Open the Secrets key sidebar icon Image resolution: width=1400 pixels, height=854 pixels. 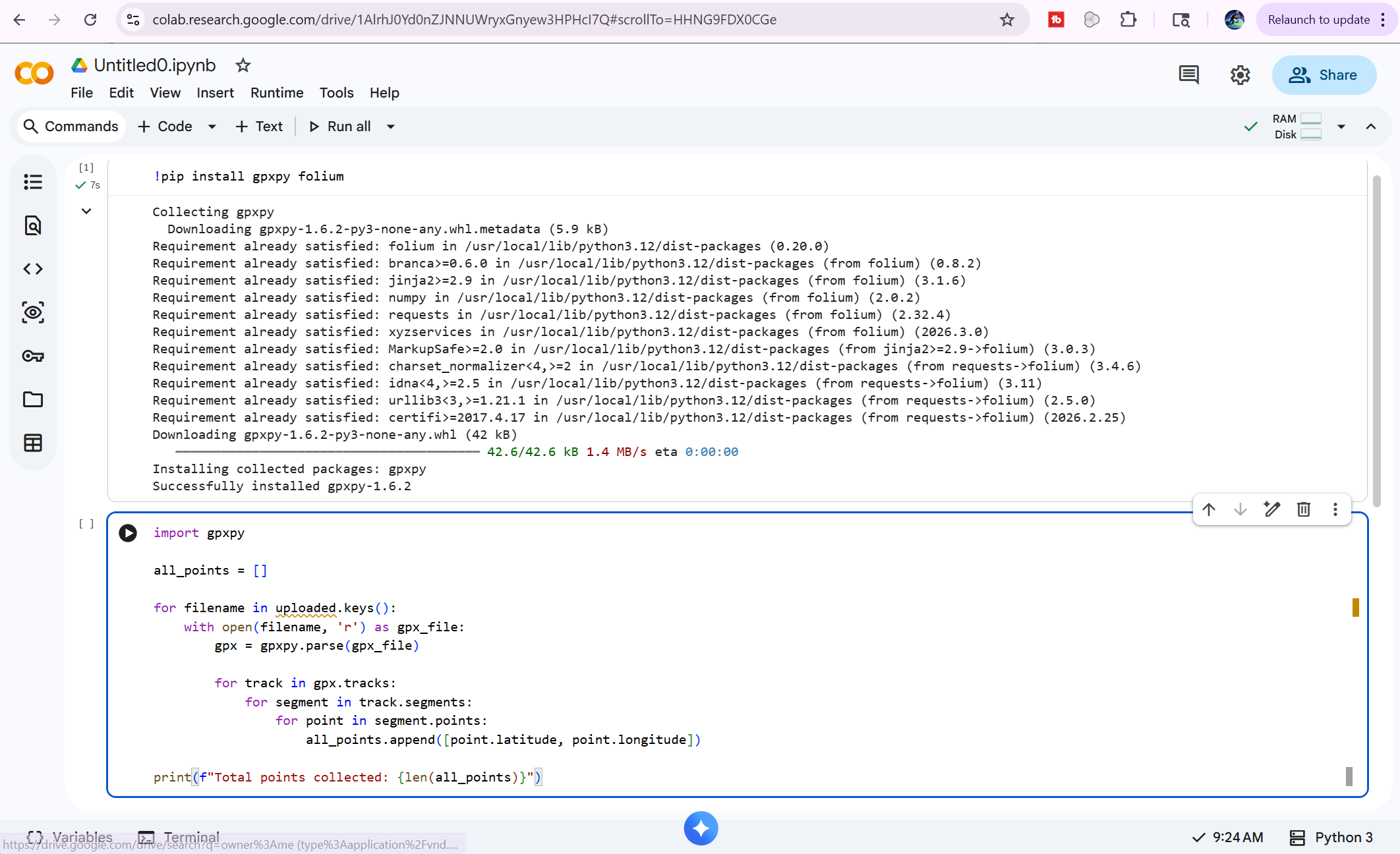[x=33, y=356]
